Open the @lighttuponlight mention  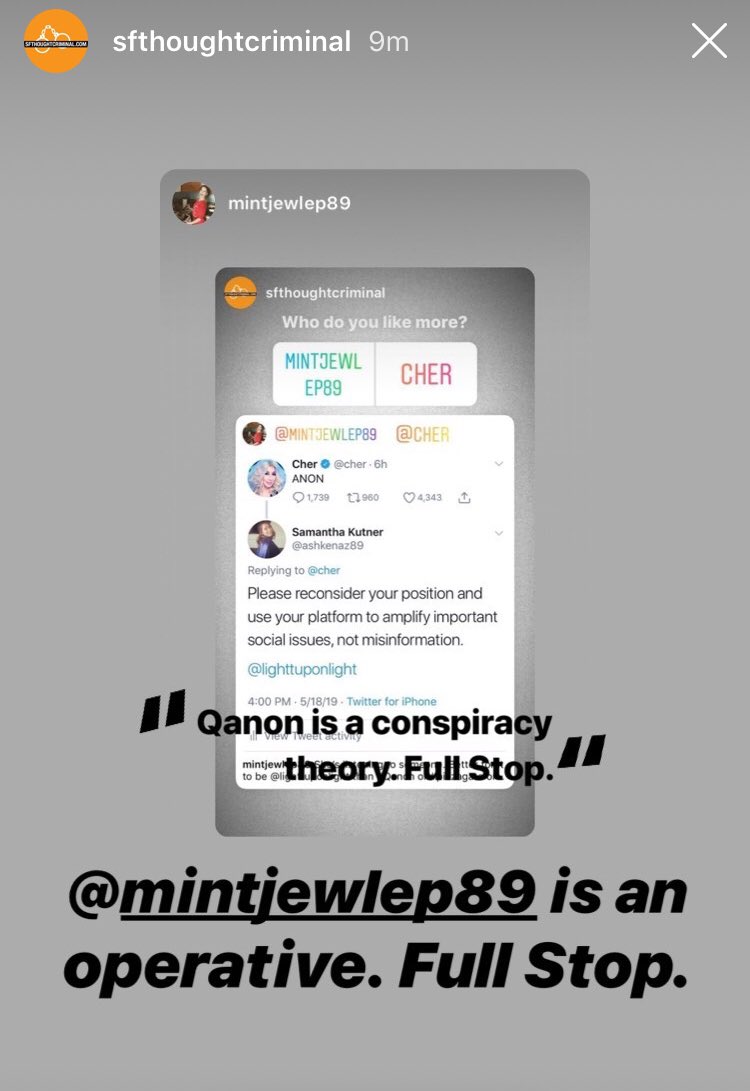point(302,669)
